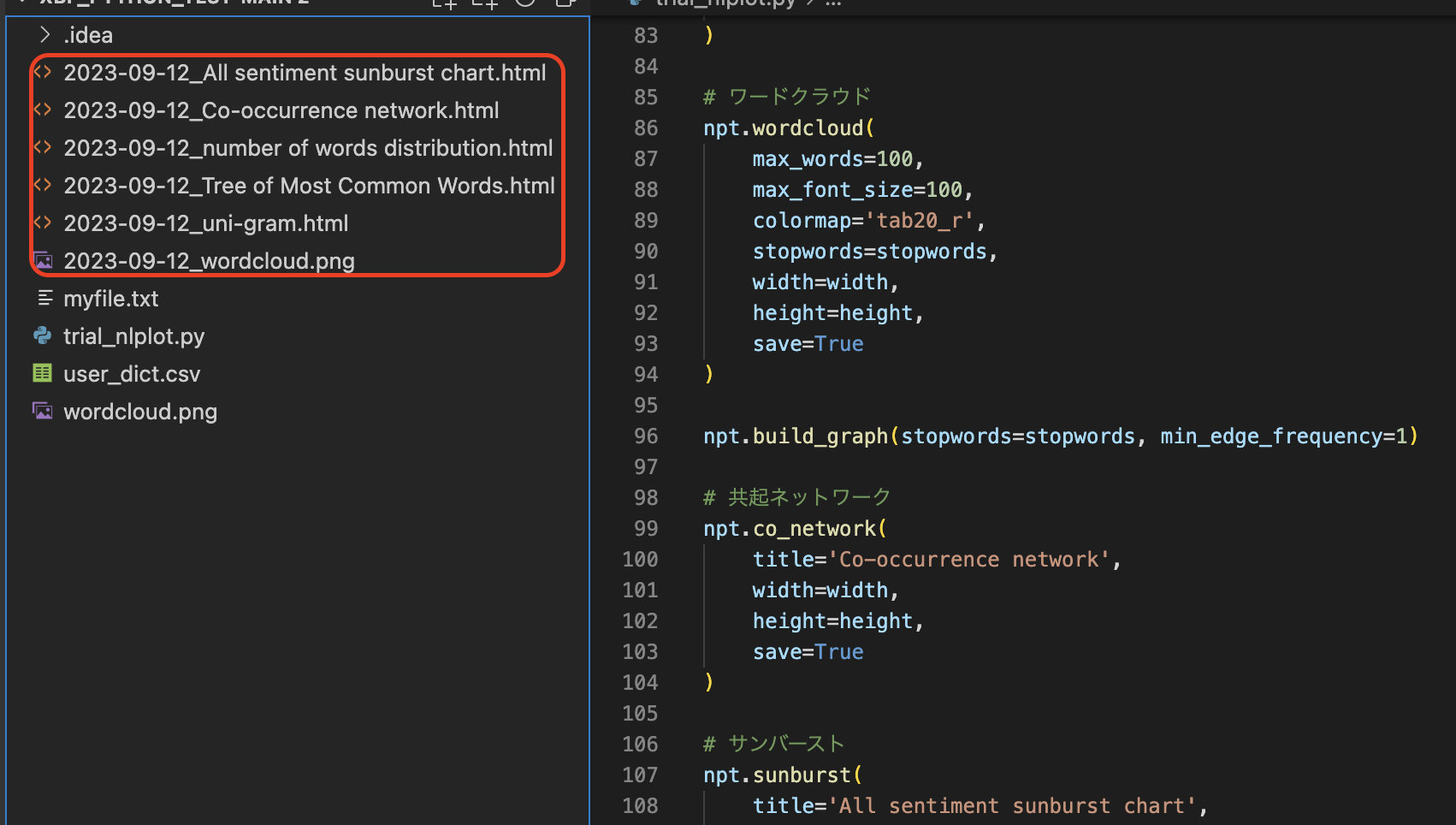Image resolution: width=1456 pixels, height=825 pixels.
Task: Click npt.co_network( on line 99
Action: tap(796, 529)
